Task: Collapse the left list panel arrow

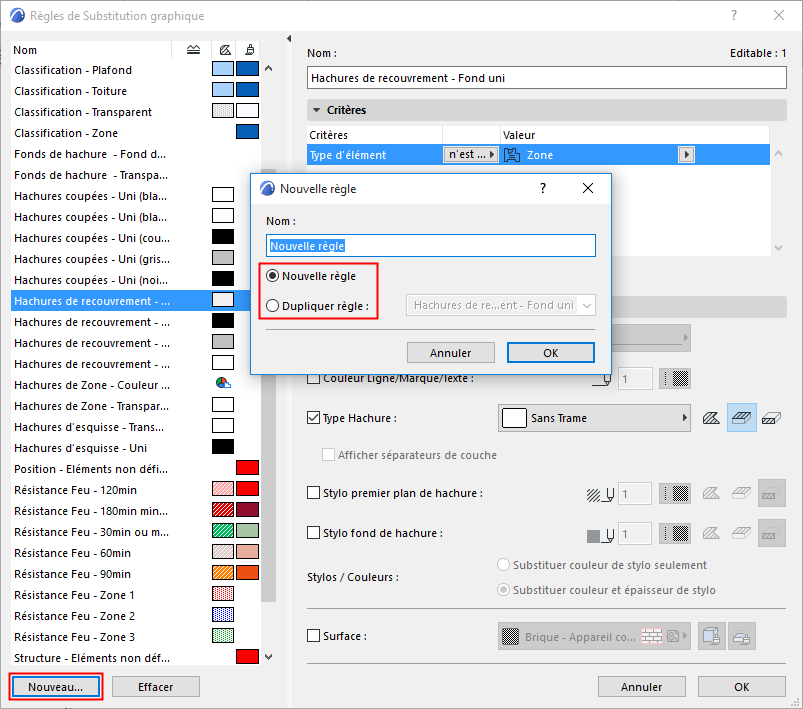Action: 289,38
